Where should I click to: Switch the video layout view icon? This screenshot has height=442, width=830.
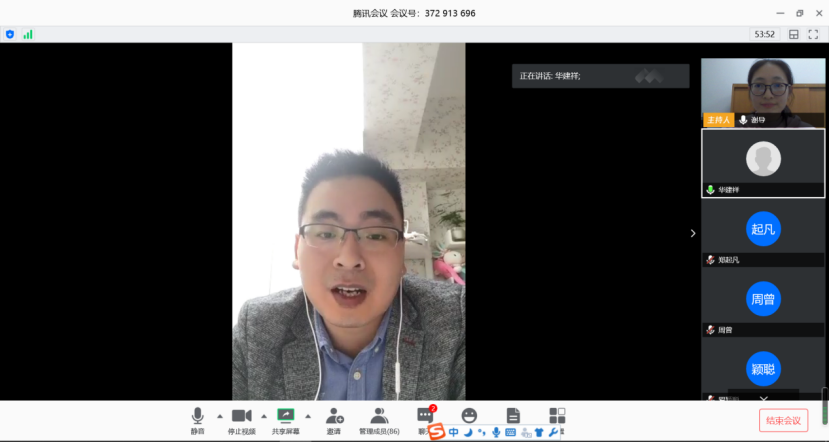coord(794,34)
